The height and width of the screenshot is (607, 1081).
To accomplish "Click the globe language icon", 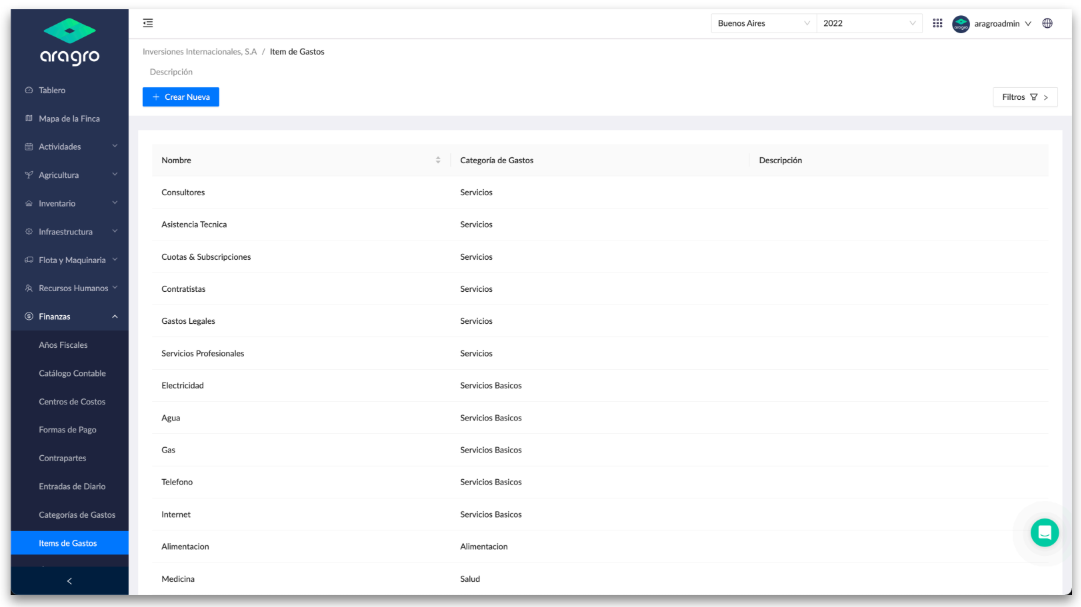I will (x=1047, y=23).
